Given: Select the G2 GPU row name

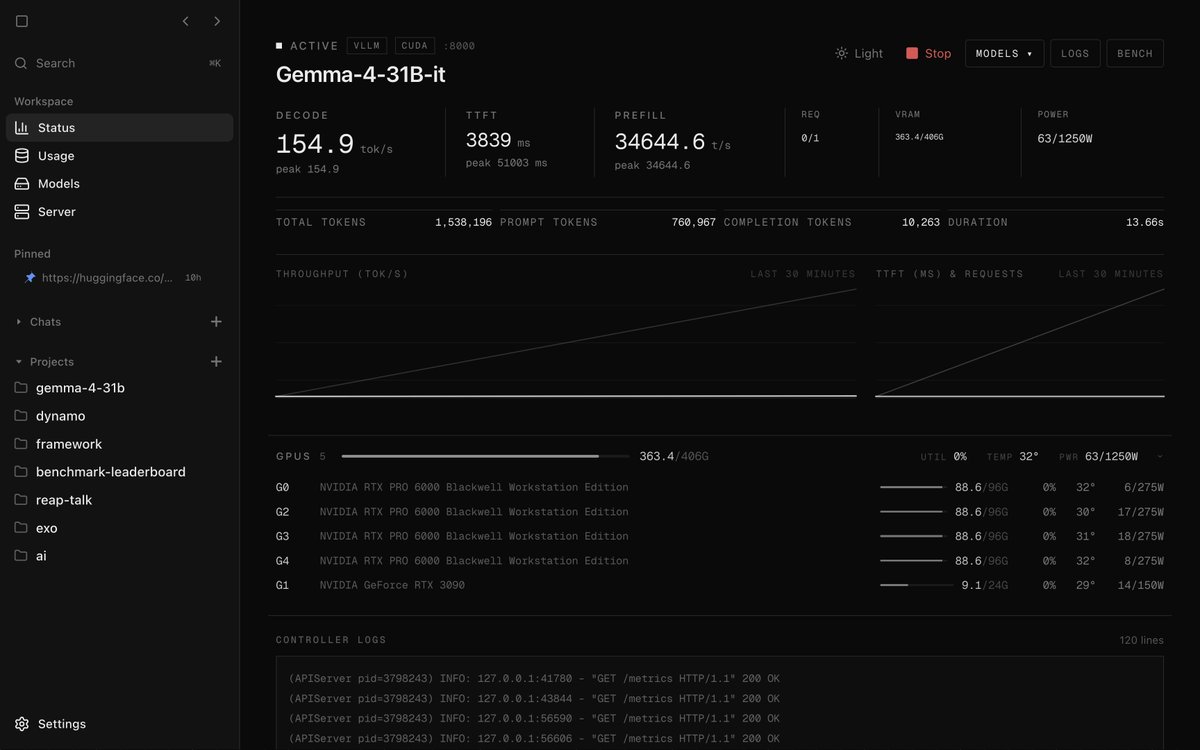Looking at the screenshot, I should [474, 512].
